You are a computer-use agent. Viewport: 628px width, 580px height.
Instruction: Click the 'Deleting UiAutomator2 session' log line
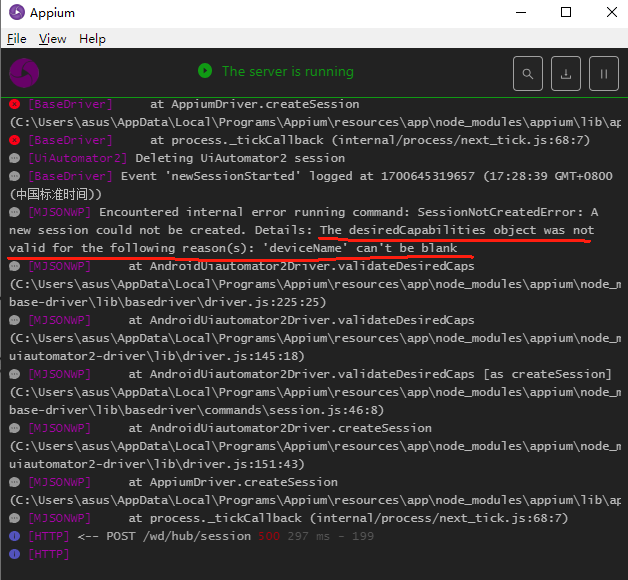click(x=240, y=158)
